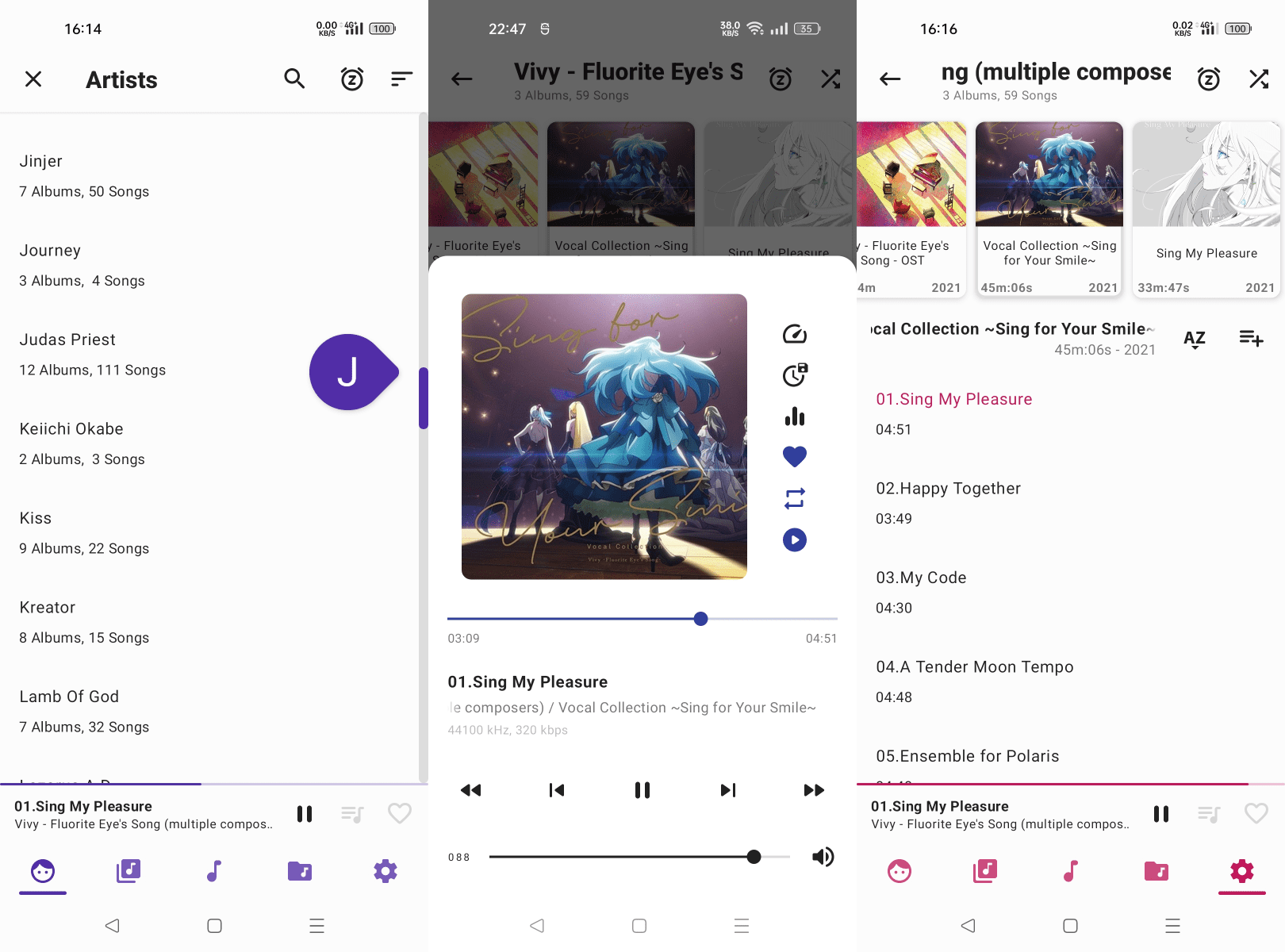
Task: Play 02.Happy Together
Action: pos(1071,503)
